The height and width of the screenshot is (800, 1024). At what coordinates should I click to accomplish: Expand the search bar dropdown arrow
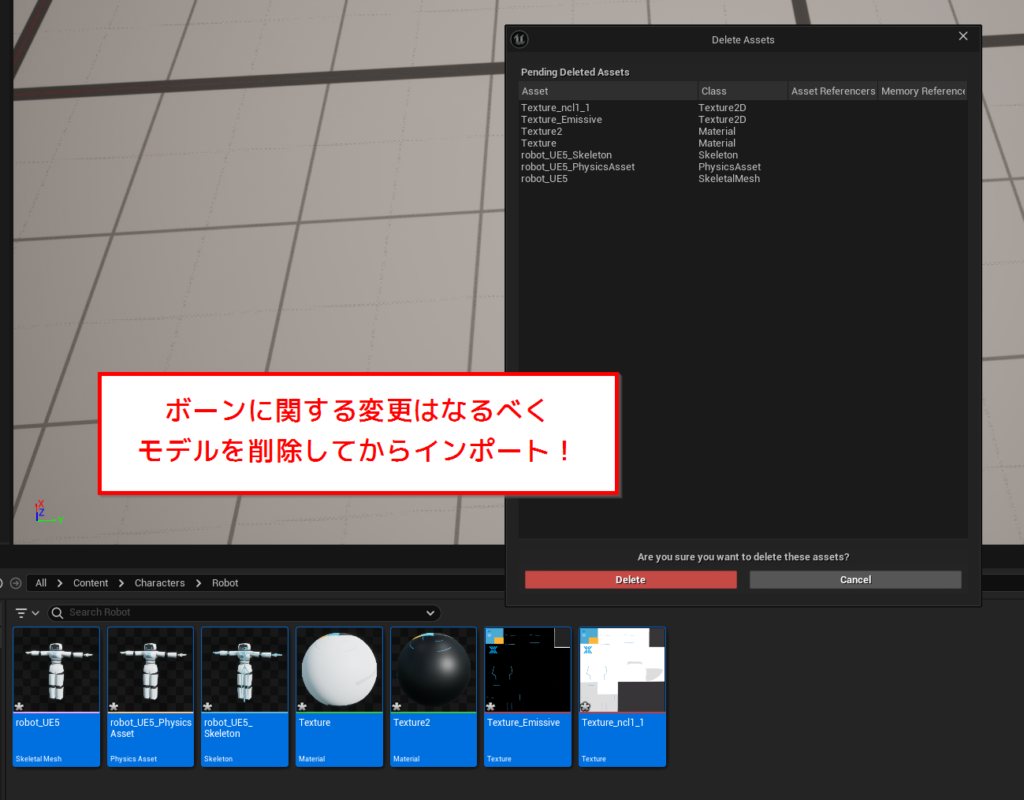pos(430,613)
